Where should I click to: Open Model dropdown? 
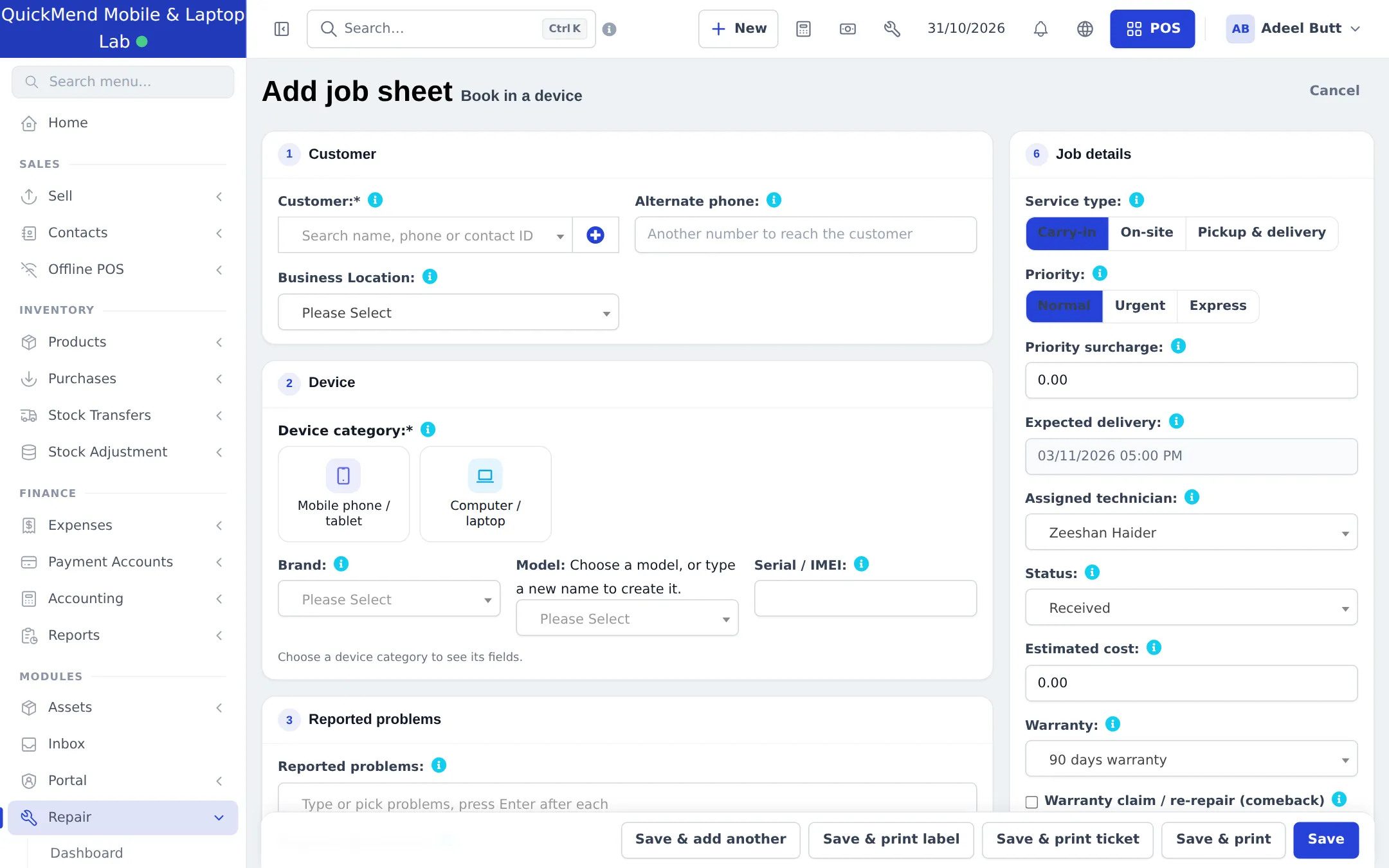[x=627, y=618]
